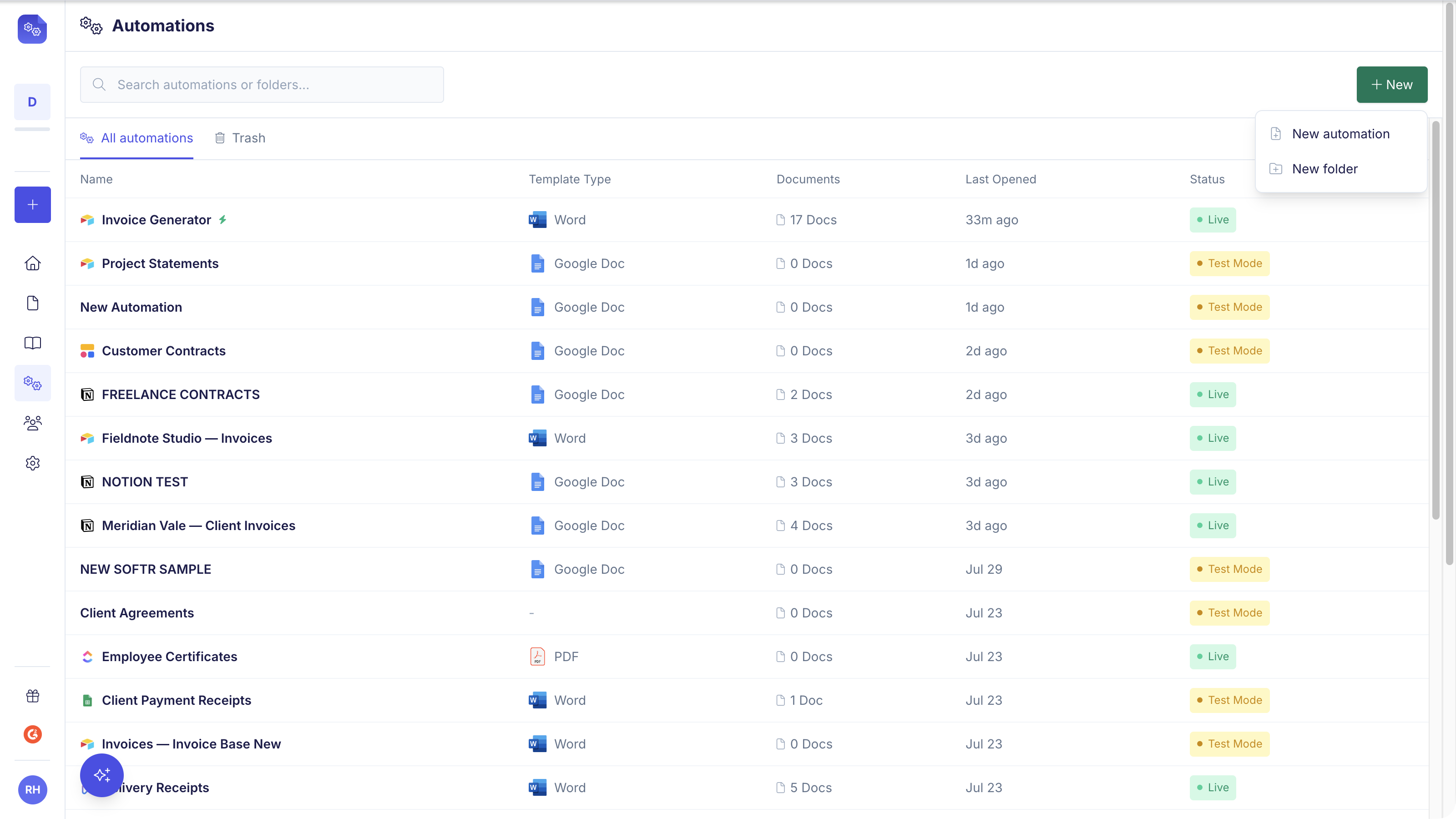1456x819 pixels.
Task: Click the green New button
Action: tap(1391, 85)
